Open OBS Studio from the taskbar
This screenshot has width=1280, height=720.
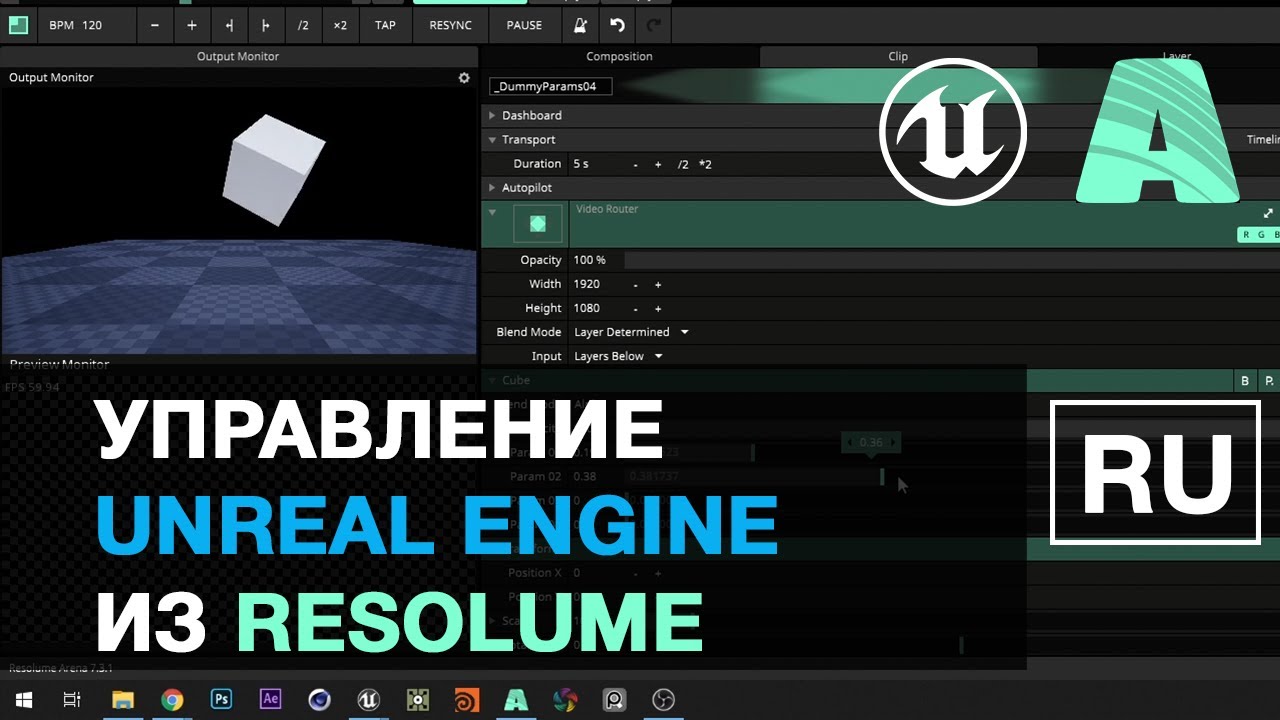click(x=663, y=699)
